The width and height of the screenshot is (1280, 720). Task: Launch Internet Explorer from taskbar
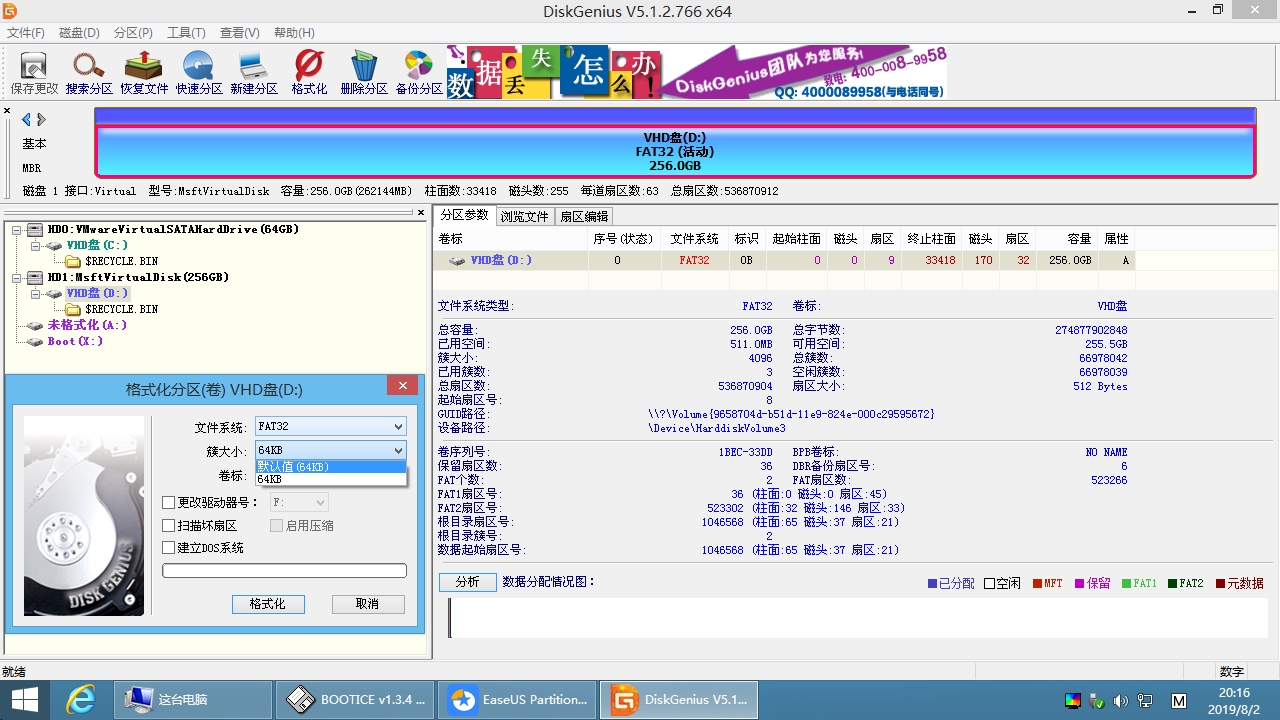coord(80,700)
